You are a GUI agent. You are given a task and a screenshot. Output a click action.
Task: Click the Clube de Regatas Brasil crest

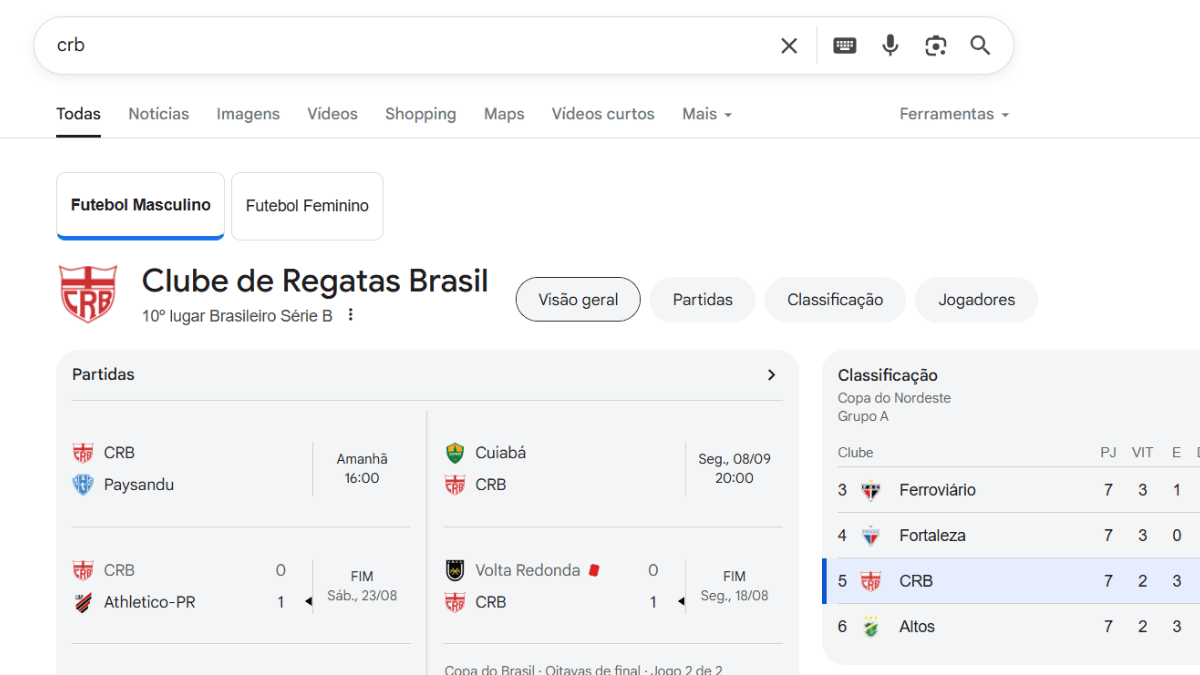[x=88, y=294]
